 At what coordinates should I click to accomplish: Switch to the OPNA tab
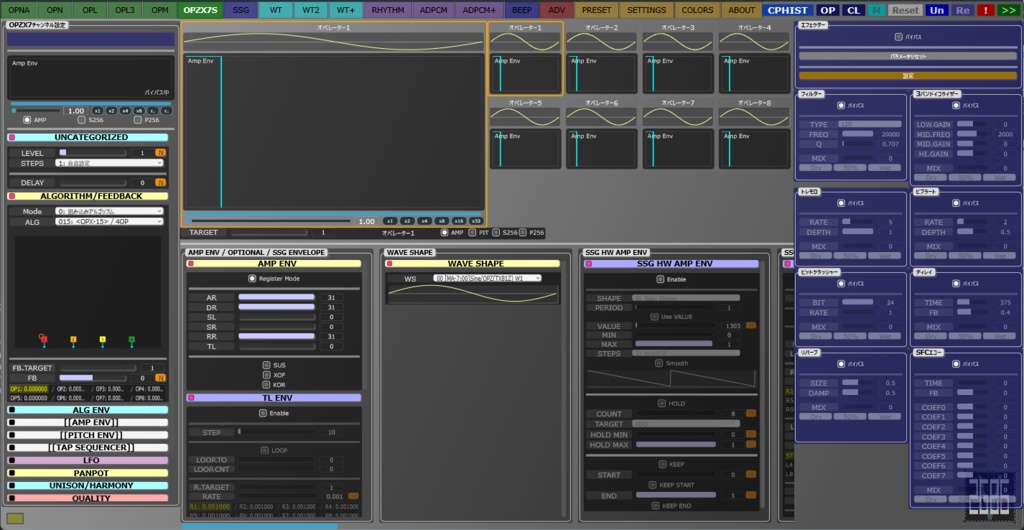[x=19, y=10]
